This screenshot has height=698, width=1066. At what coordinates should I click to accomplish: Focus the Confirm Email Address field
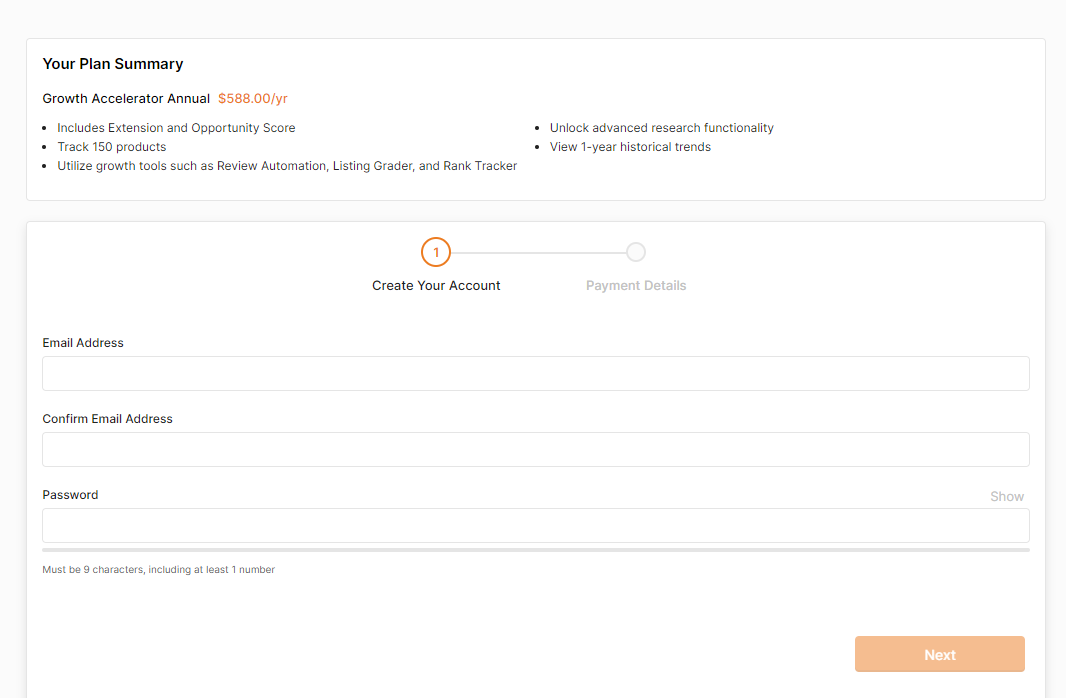[x=536, y=449]
